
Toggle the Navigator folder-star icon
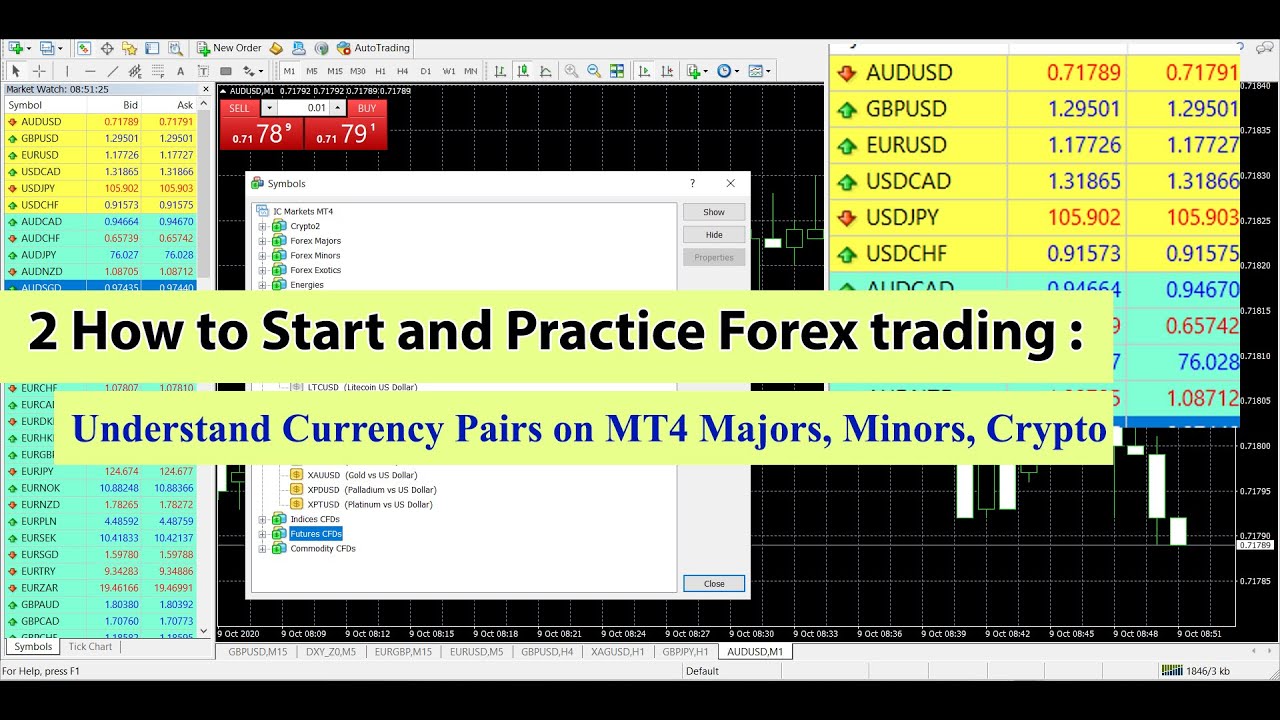[x=129, y=48]
